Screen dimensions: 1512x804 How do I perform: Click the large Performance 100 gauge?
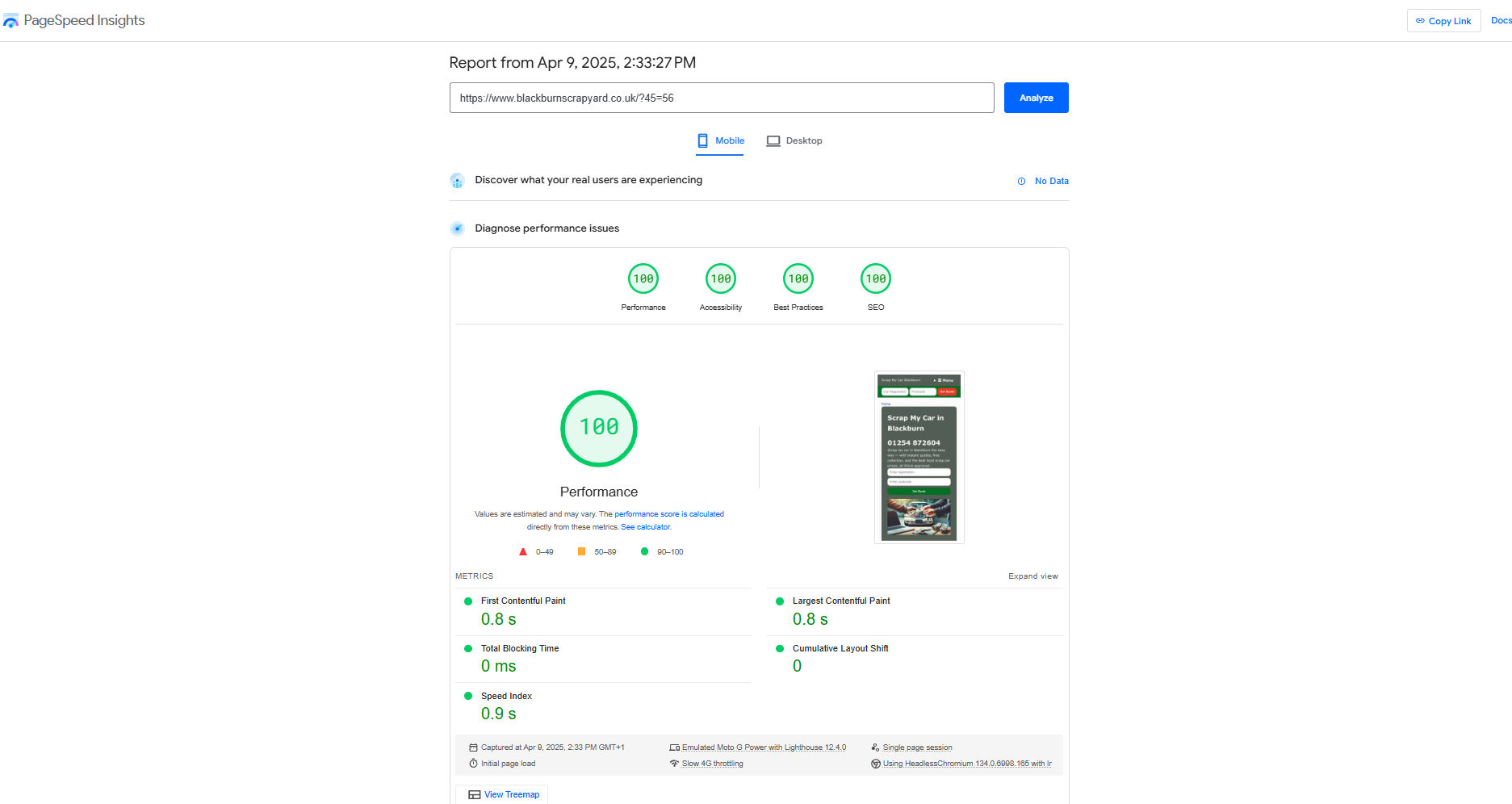599,429
